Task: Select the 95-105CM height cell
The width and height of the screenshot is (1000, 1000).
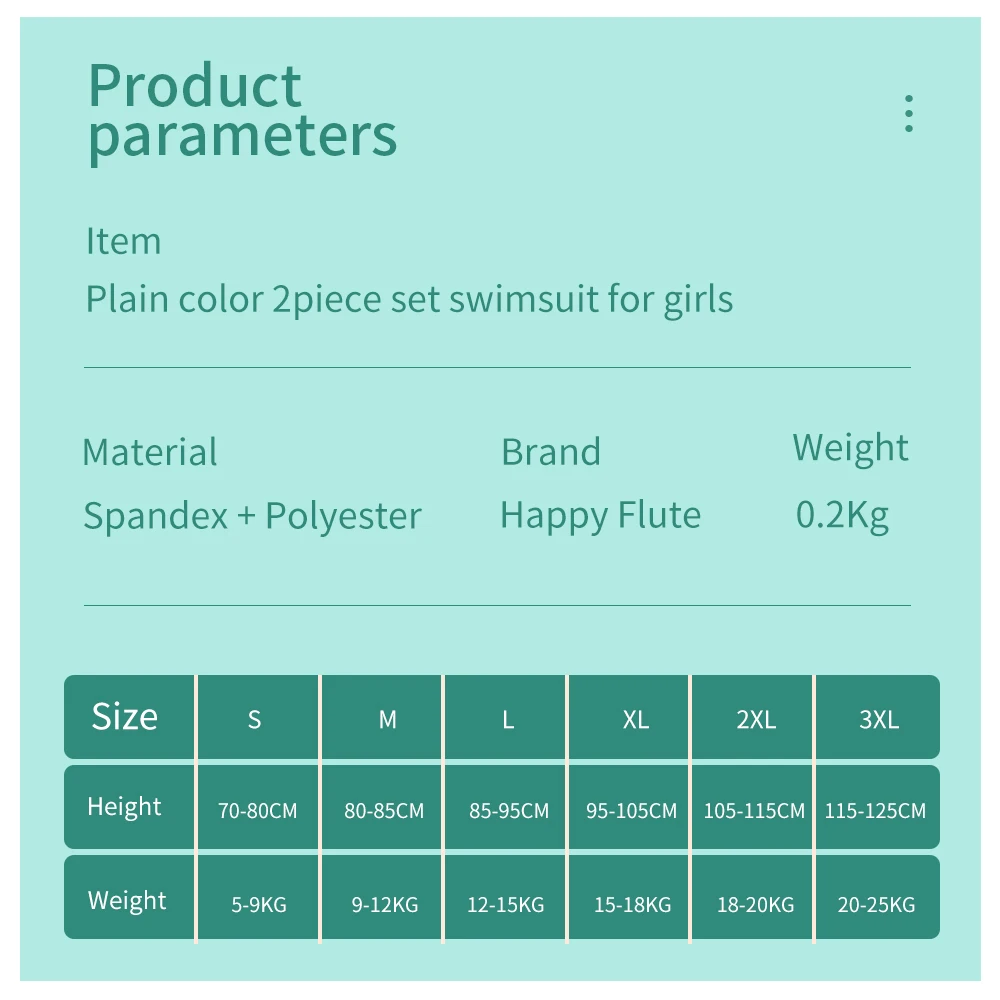Action: coord(631,810)
